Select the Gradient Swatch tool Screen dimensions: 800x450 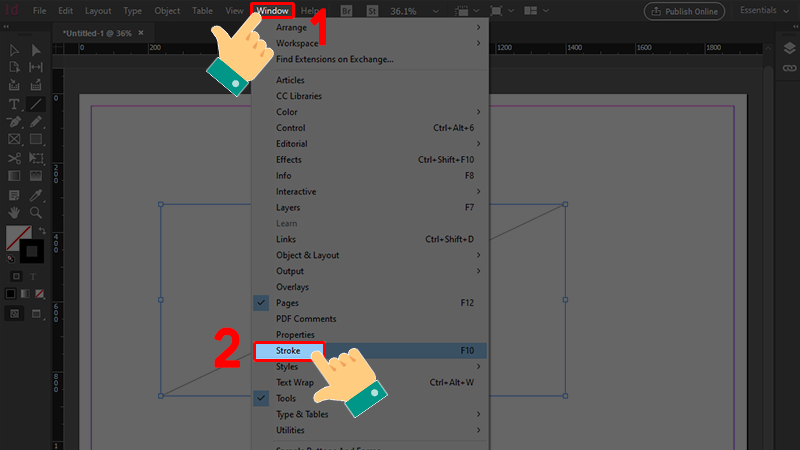pos(14,176)
